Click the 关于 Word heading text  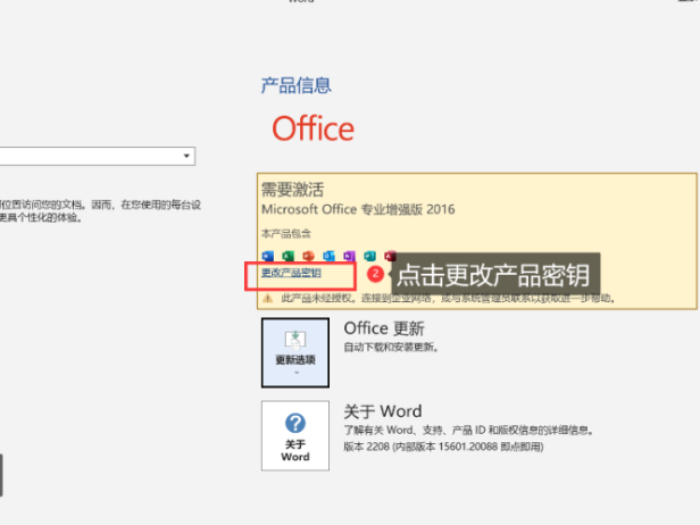click(383, 411)
